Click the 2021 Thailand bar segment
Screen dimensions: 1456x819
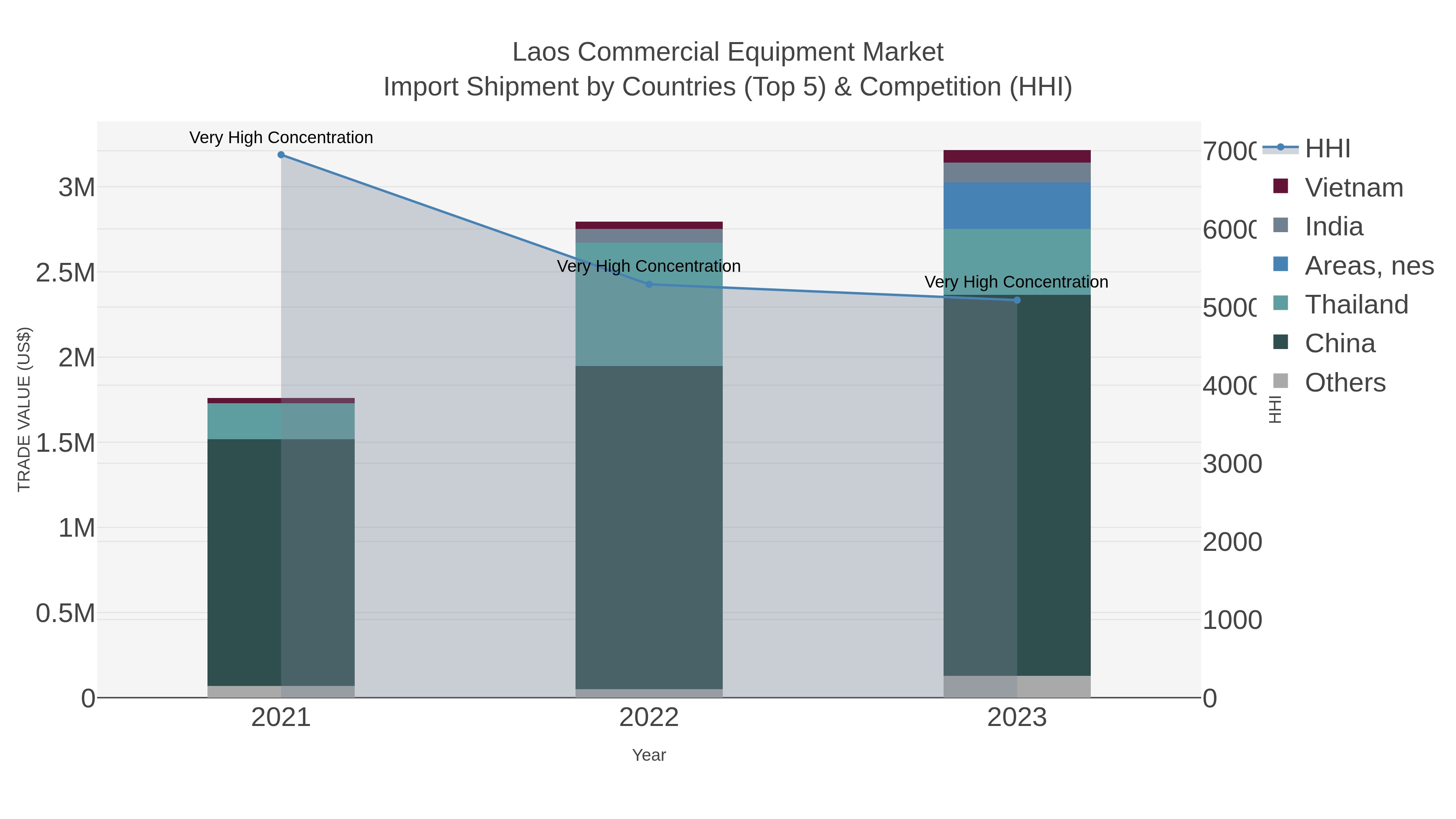click(281, 421)
